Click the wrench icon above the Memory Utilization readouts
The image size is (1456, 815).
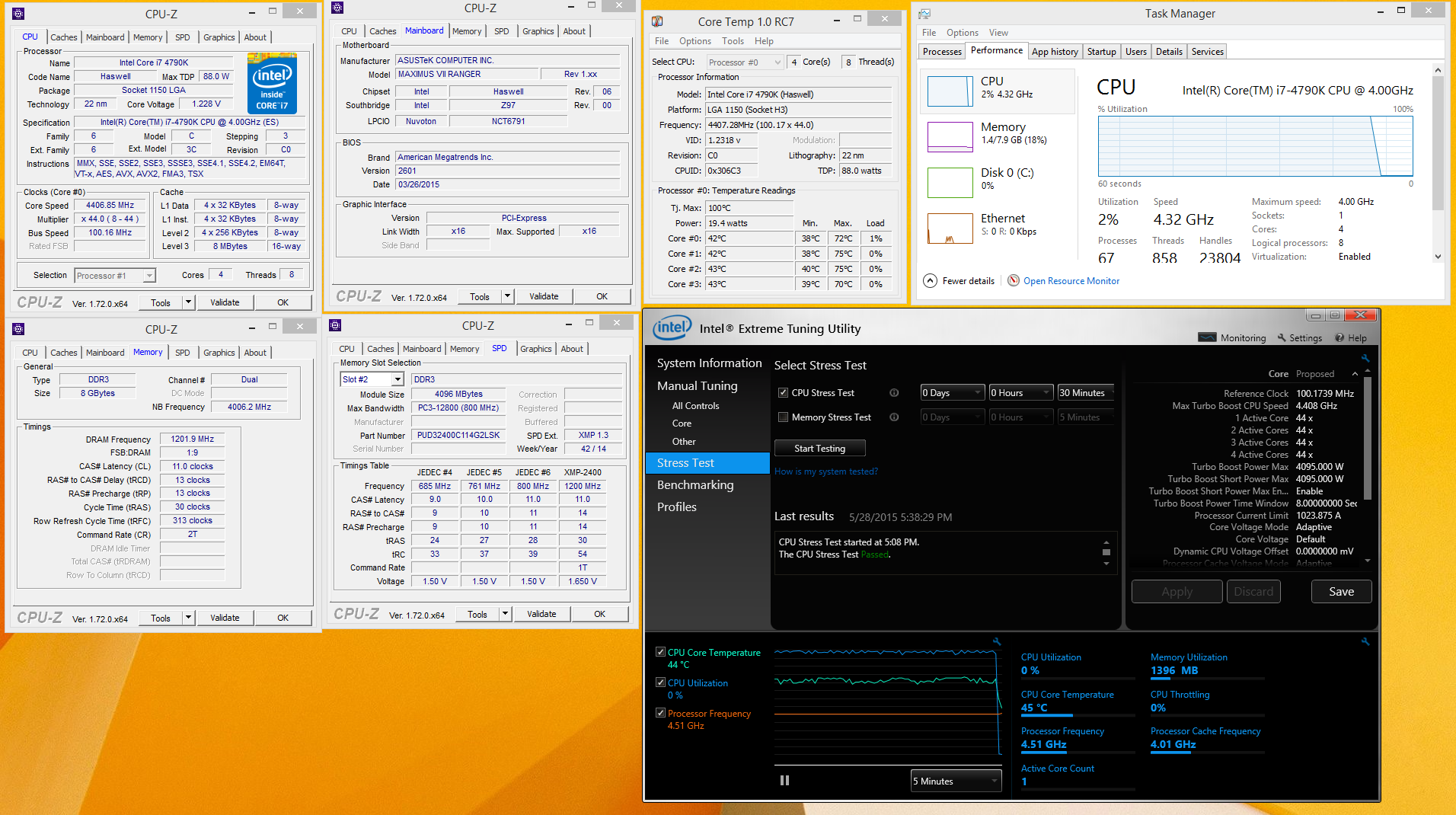coord(1365,641)
